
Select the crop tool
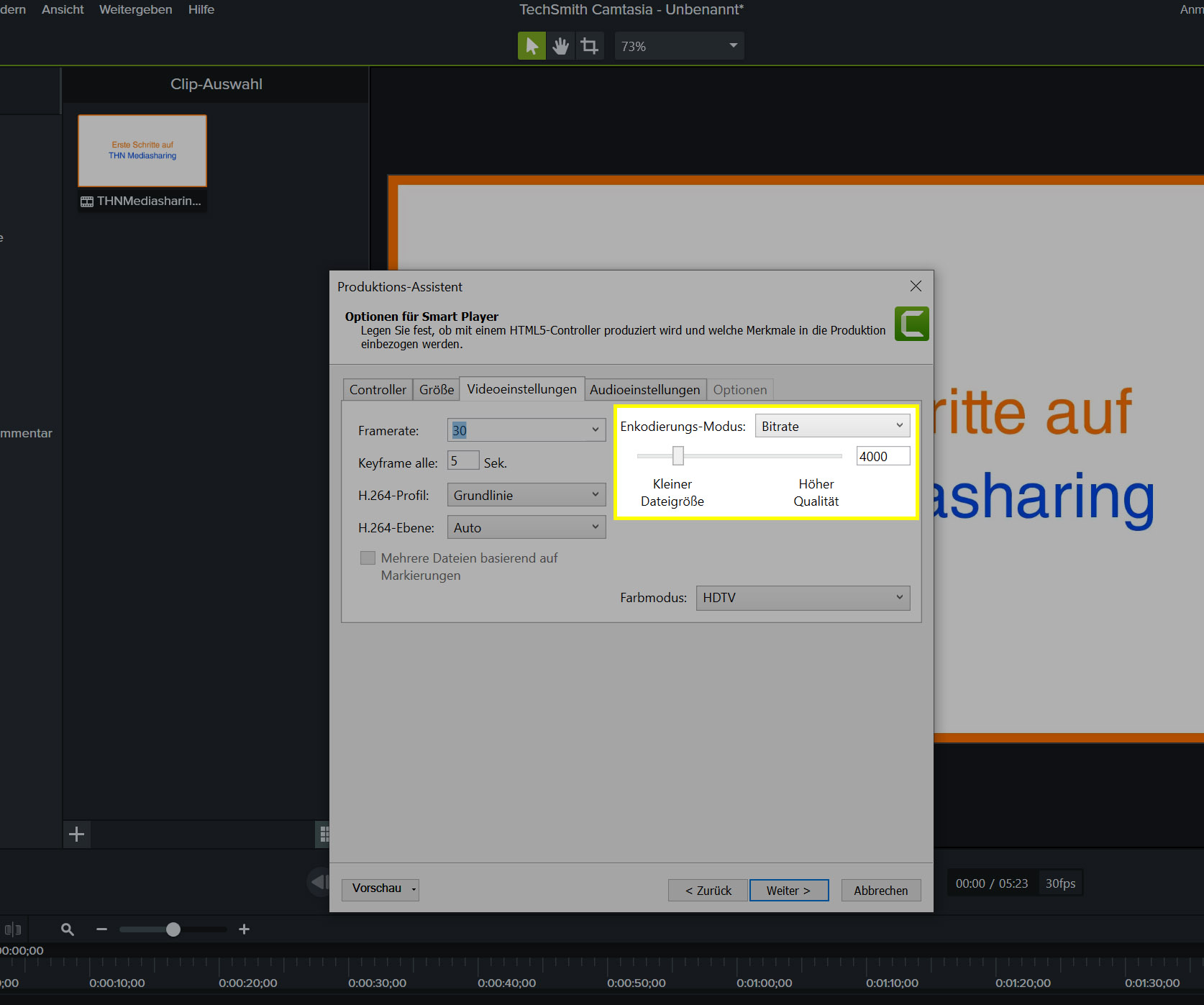590,46
